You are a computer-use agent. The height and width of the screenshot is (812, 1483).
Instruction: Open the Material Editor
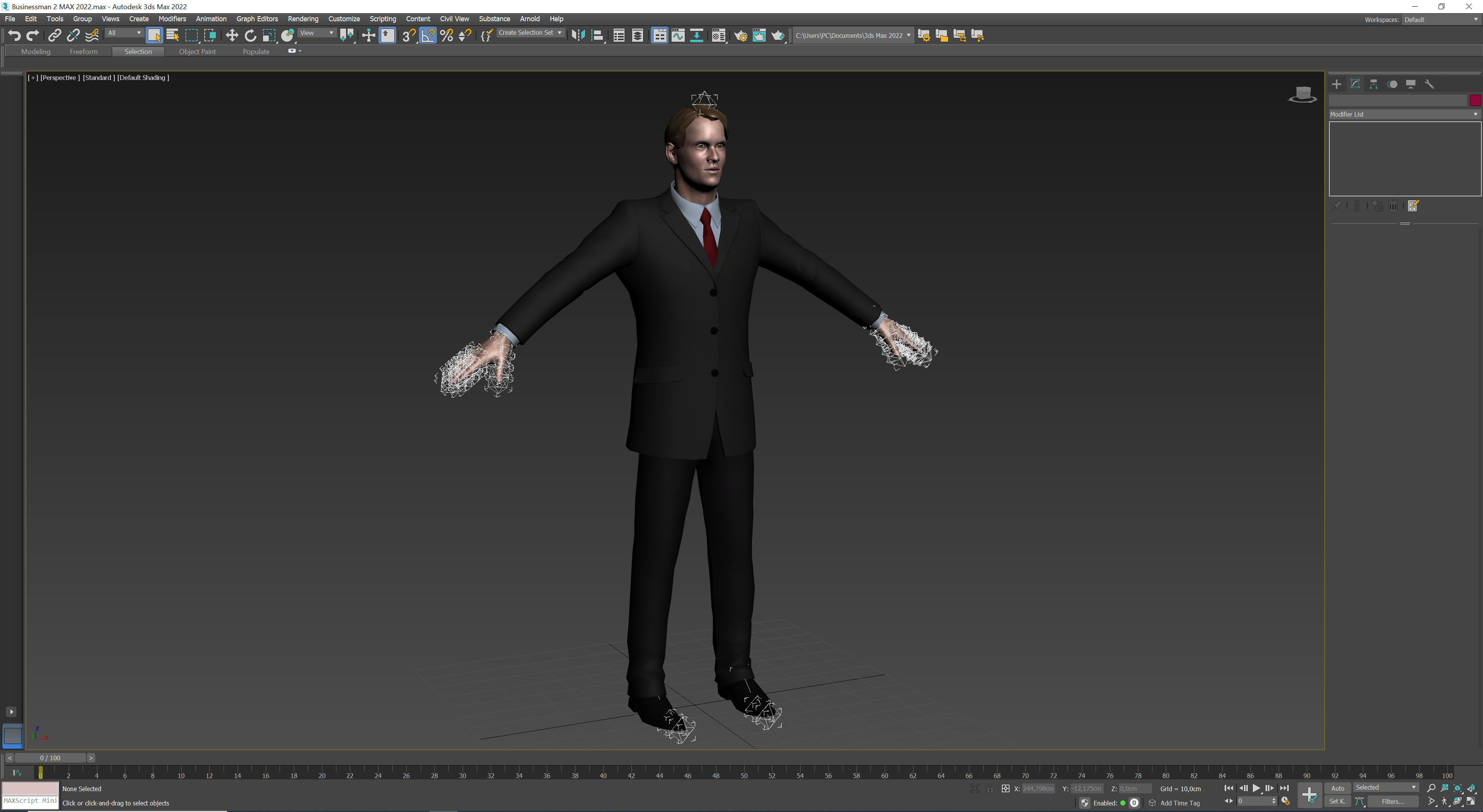coord(718,36)
